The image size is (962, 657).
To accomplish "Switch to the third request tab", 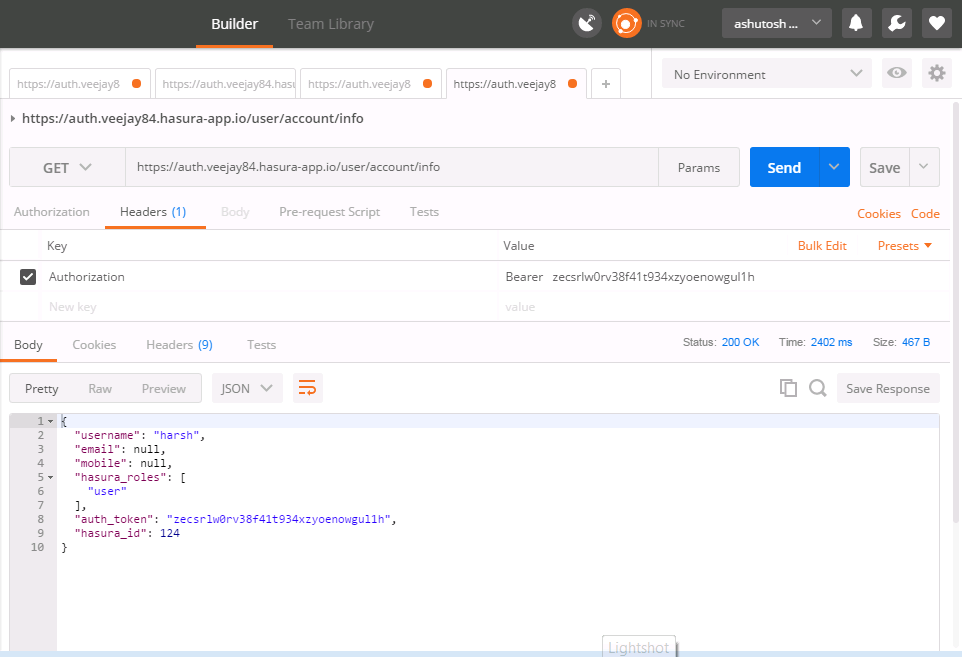I will point(371,84).
